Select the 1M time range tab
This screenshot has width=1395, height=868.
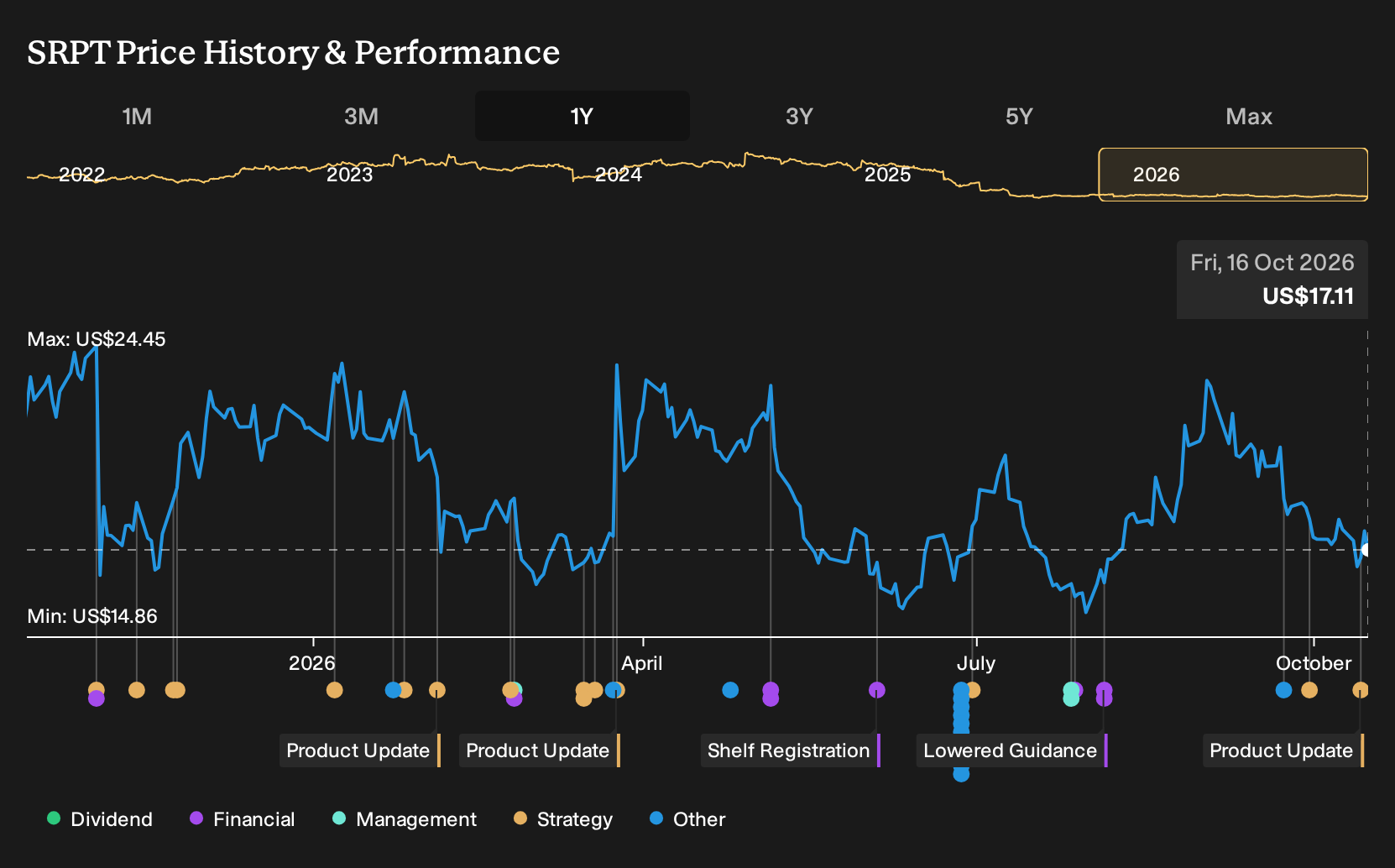pos(137,116)
